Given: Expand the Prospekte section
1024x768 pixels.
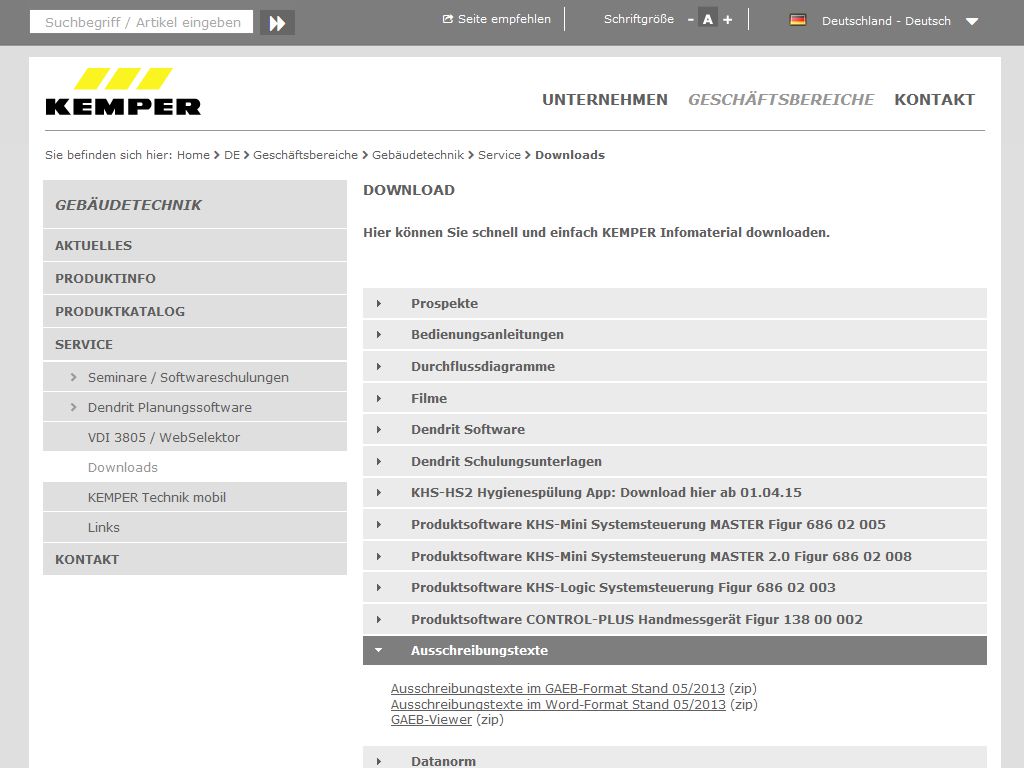Looking at the screenshot, I should coord(675,303).
